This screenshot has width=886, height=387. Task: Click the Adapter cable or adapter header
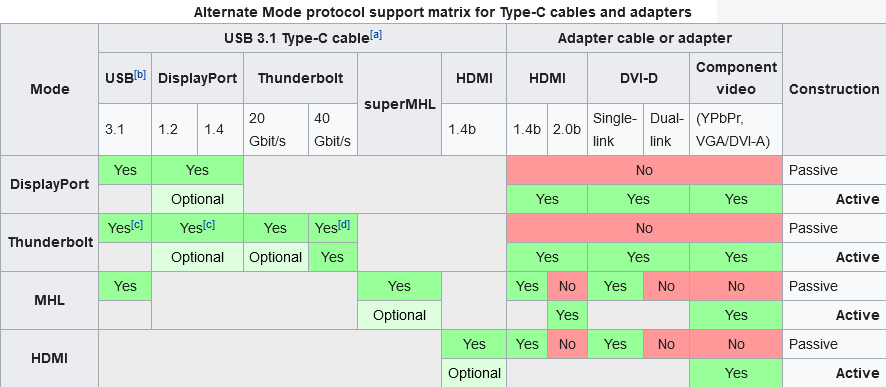(x=645, y=38)
